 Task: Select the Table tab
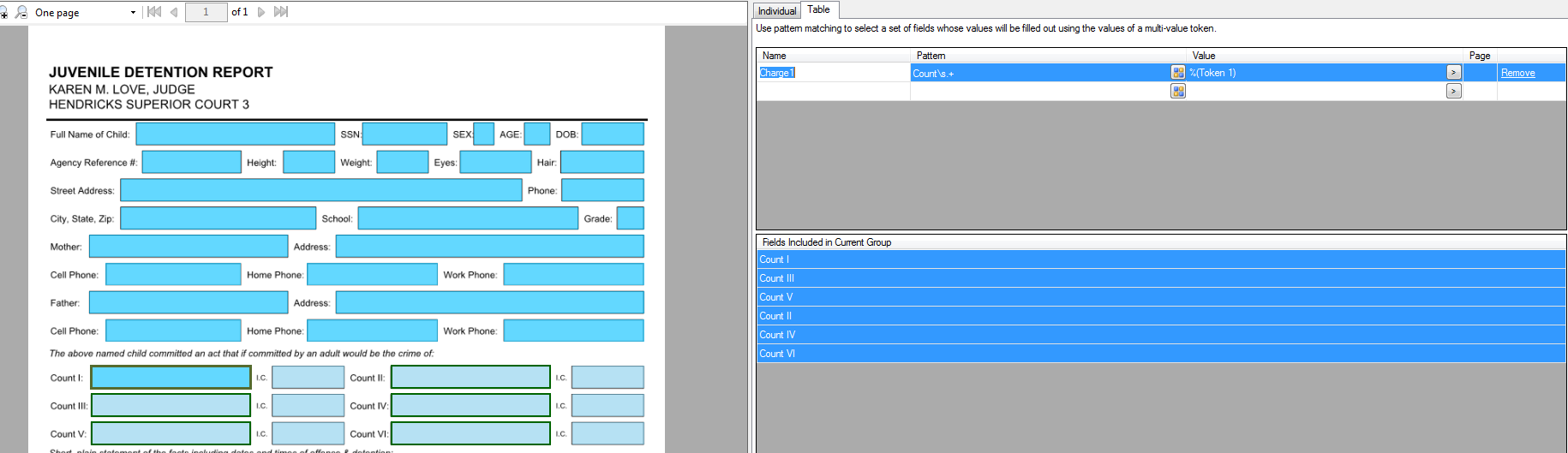tap(818, 10)
